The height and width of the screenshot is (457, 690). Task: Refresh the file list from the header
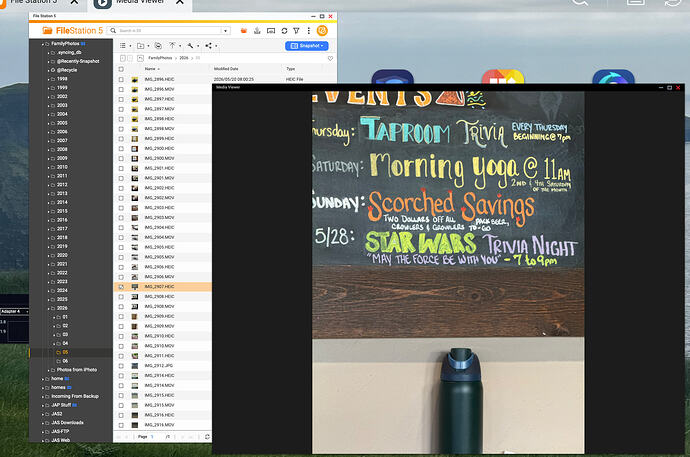[284, 31]
